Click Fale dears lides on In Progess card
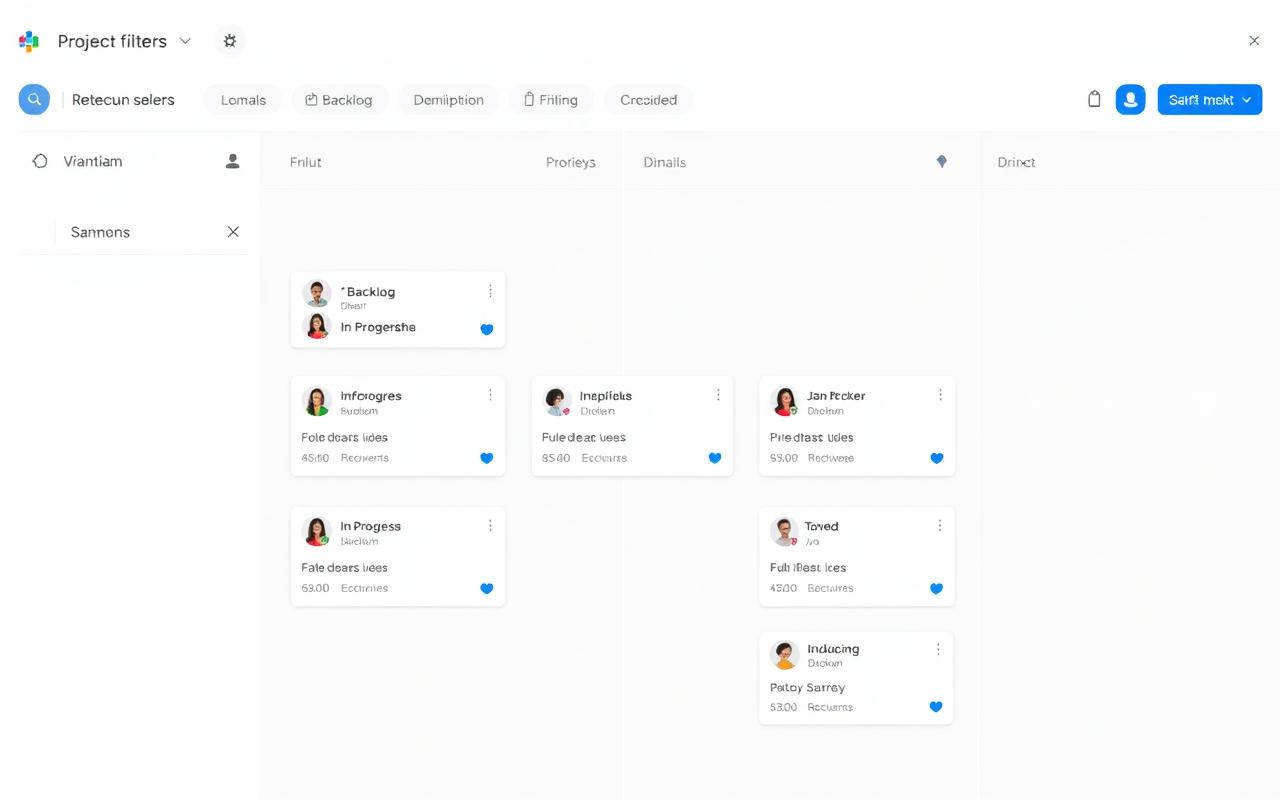This screenshot has width=1280, height=800. coord(344,568)
